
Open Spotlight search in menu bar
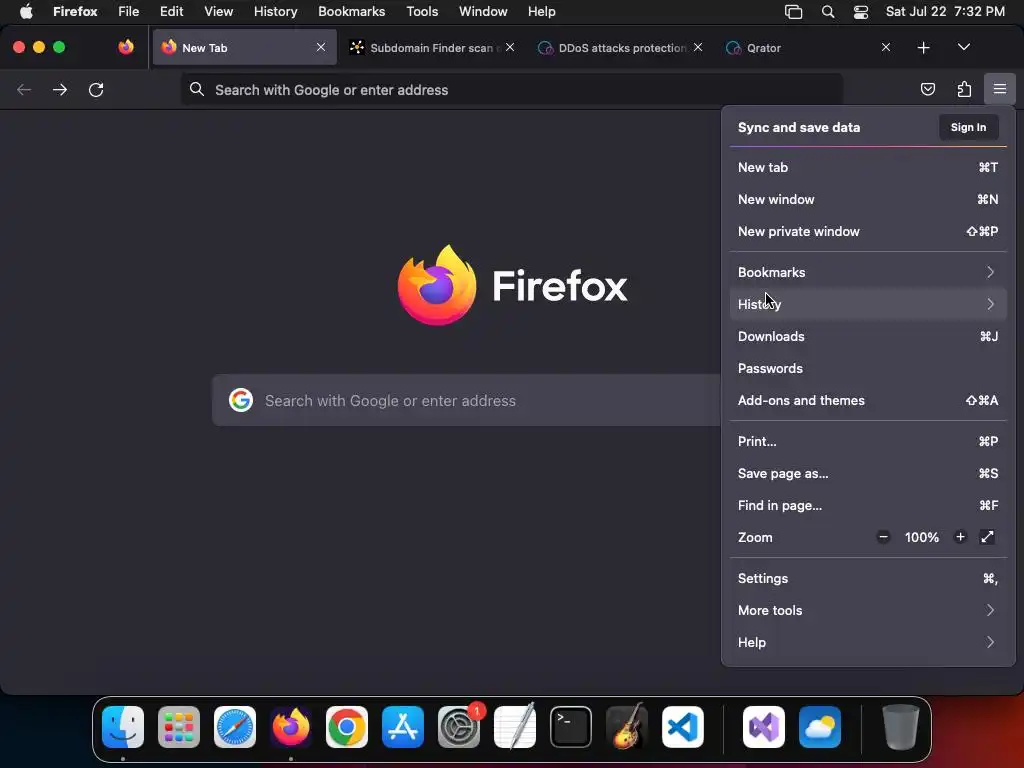coord(827,12)
